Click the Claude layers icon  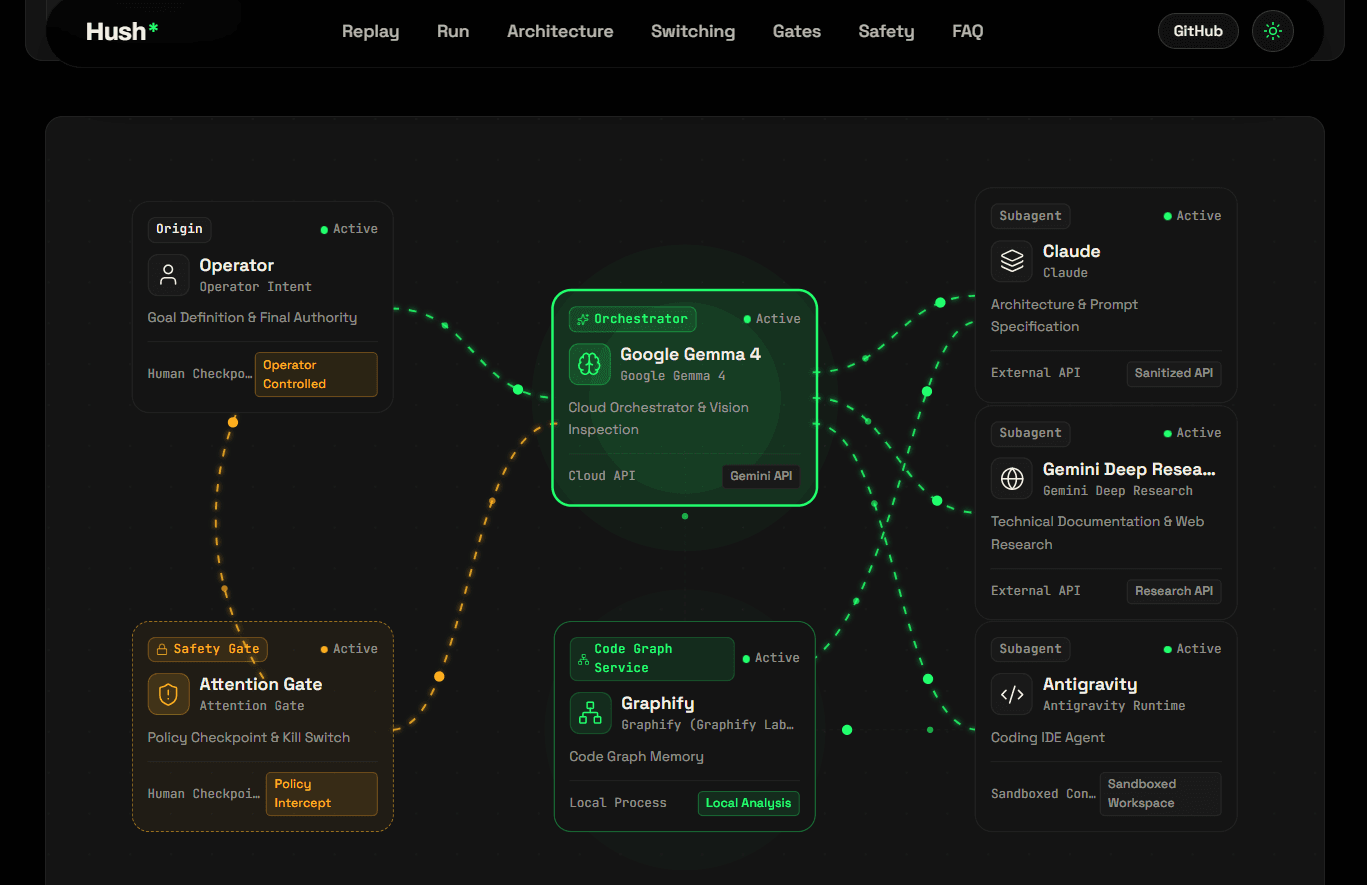click(1012, 261)
